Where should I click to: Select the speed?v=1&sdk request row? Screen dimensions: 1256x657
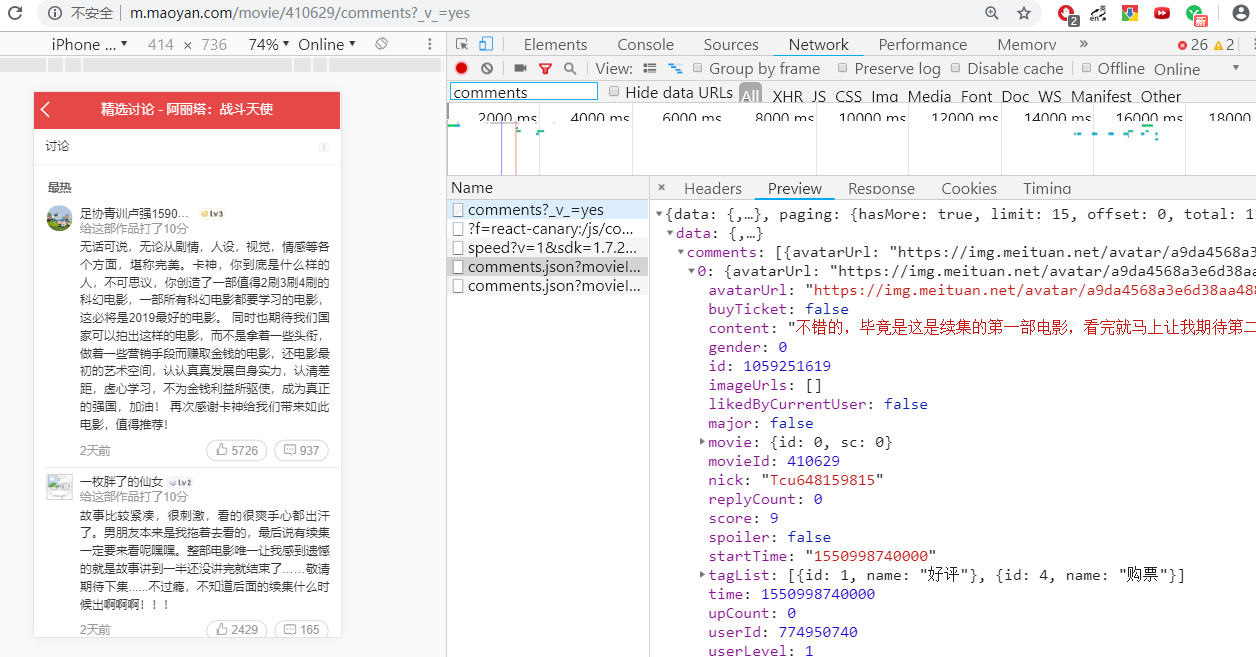tap(548, 248)
